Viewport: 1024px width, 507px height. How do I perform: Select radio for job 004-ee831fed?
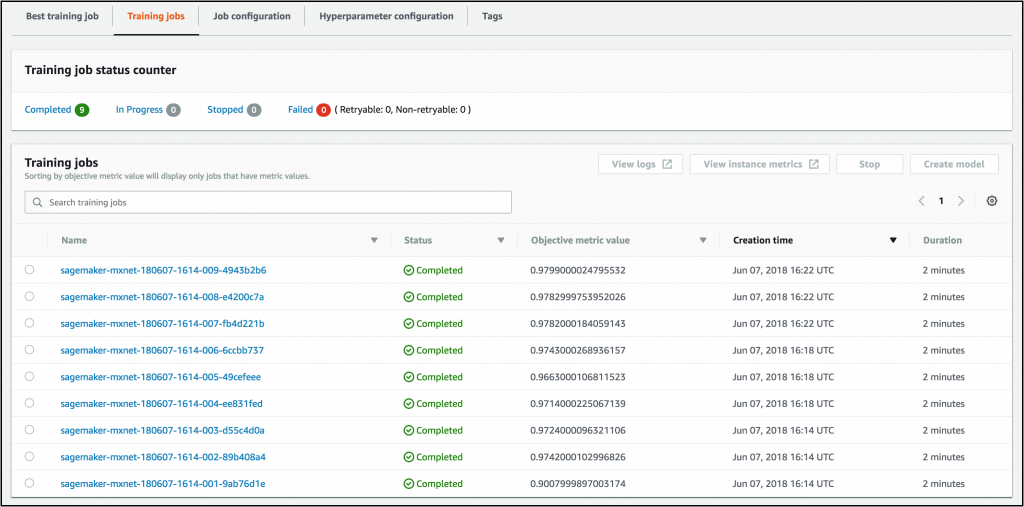[29, 403]
